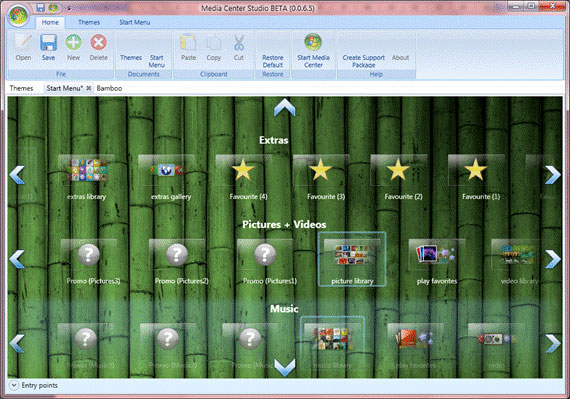This screenshot has height=399, width=570.
Task: Select the Favourite (3) star tile
Action: pyautogui.click(x=325, y=178)
